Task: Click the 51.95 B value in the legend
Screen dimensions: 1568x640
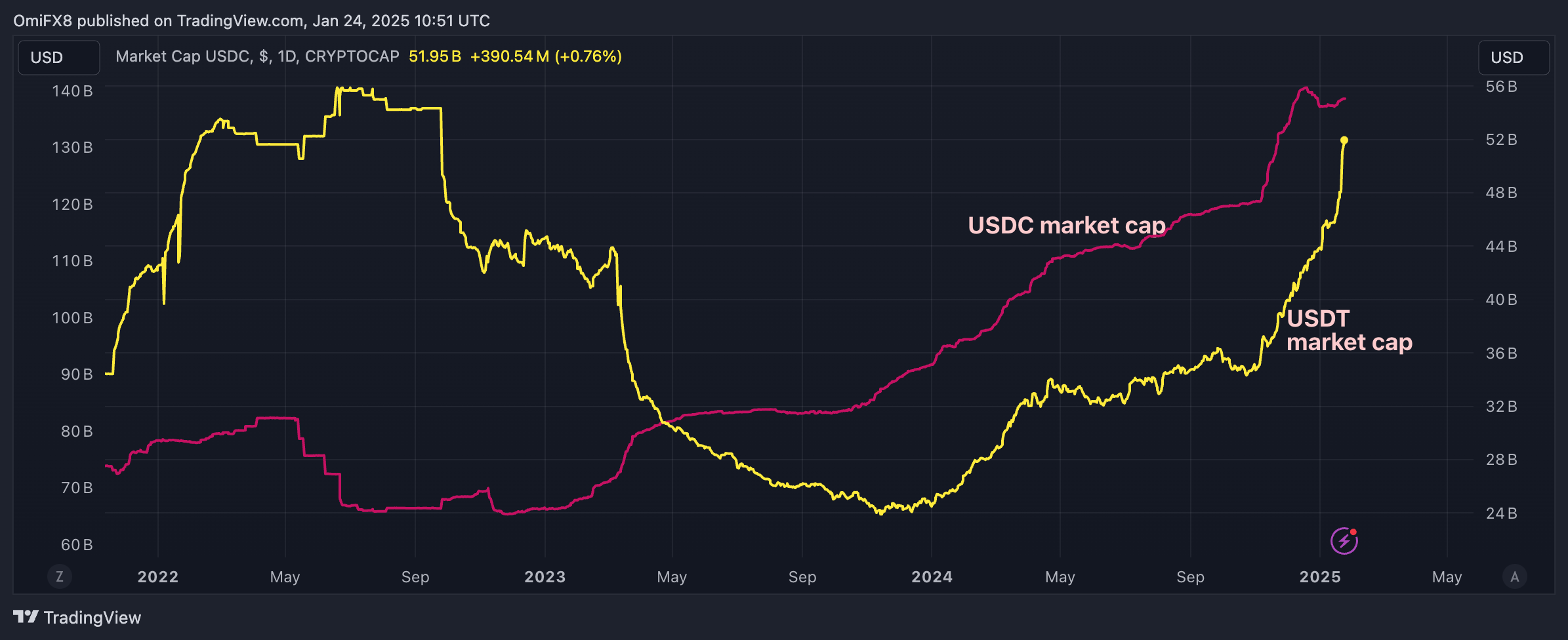Action: [434, 56]
